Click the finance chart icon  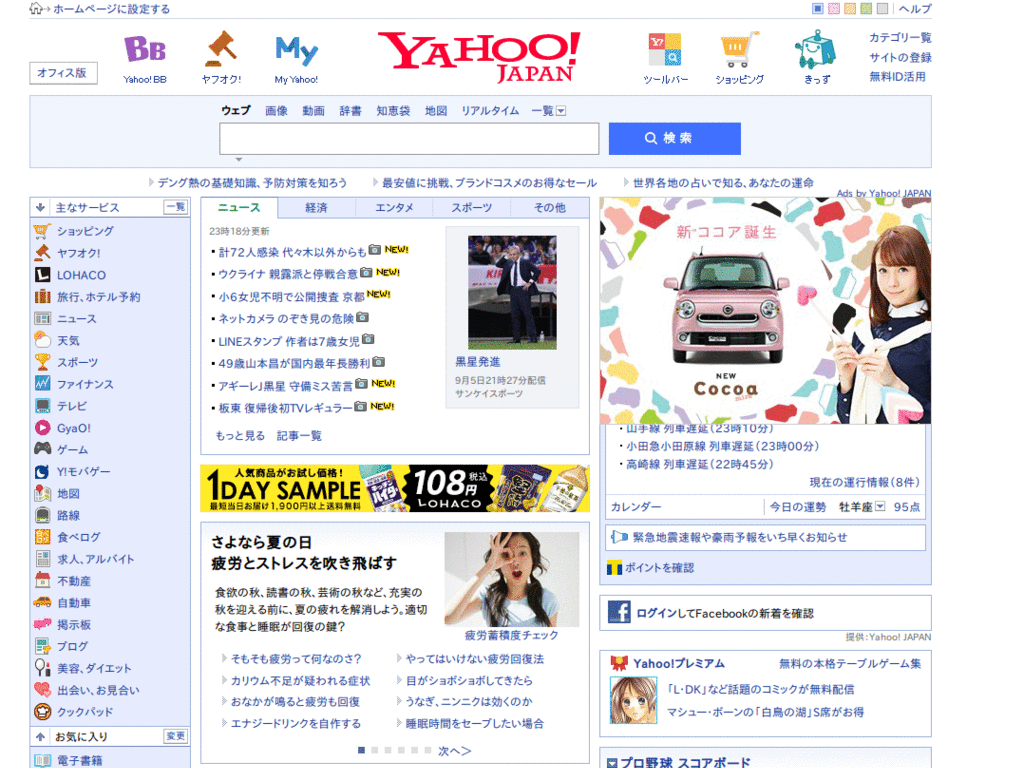[42, 384]
